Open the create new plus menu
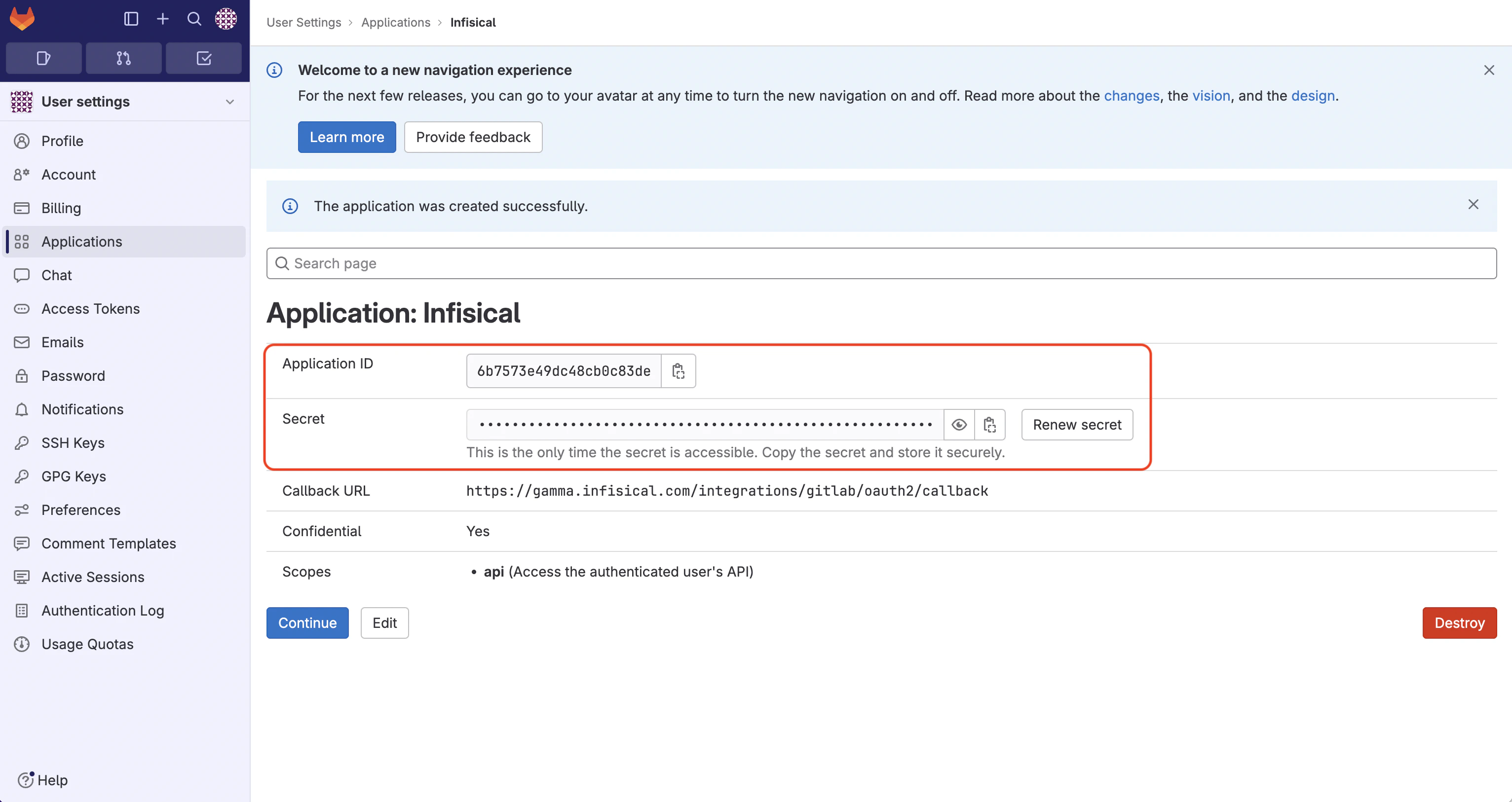Screen dimensions: 1512x802 coord(162,19)
